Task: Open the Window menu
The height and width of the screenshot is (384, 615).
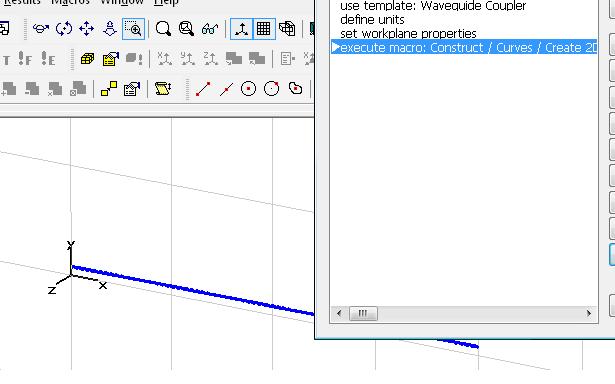Action: (x=122, y=2)
